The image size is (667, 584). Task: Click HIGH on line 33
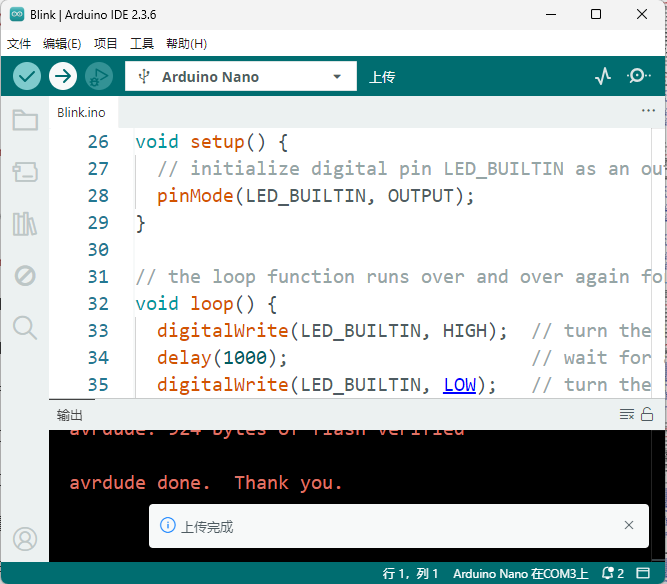click(465, 331)
